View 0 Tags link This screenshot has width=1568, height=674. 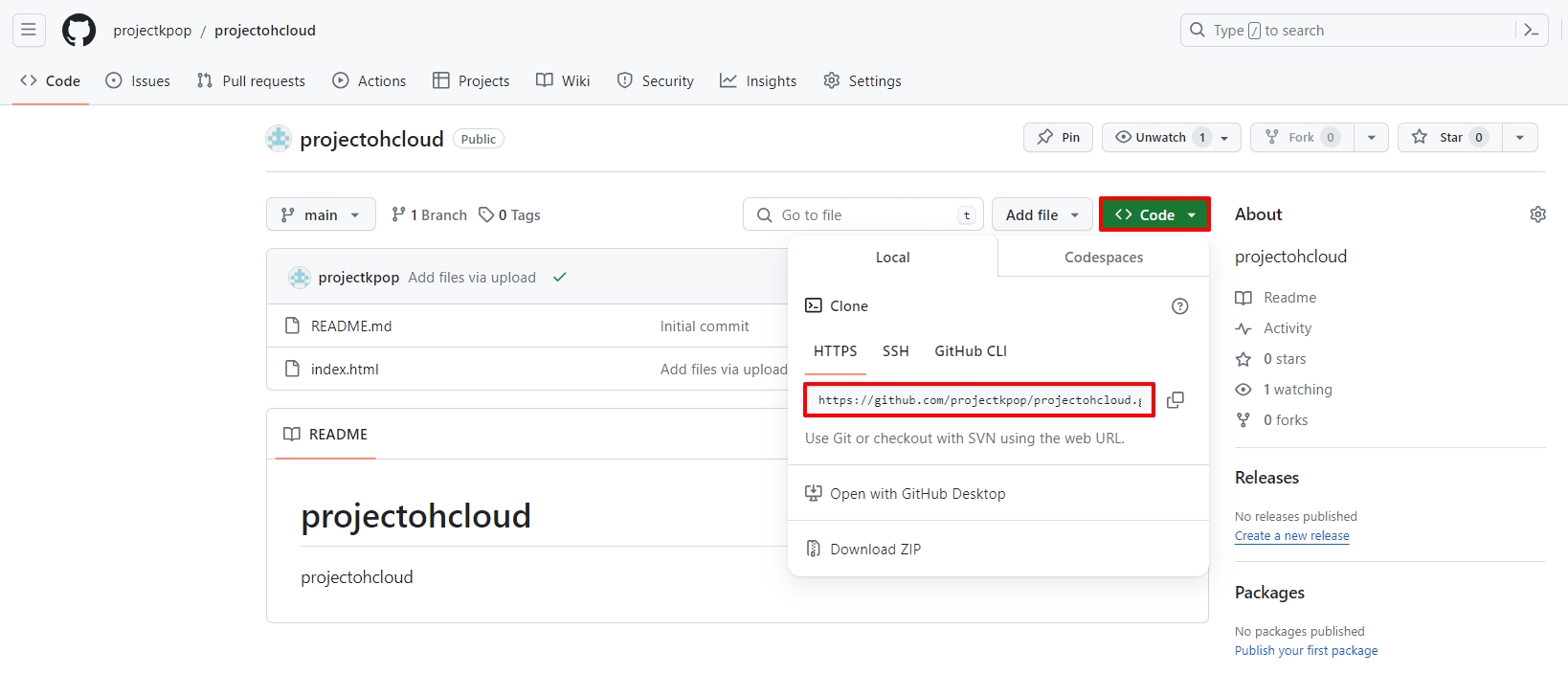click(510, 214)
